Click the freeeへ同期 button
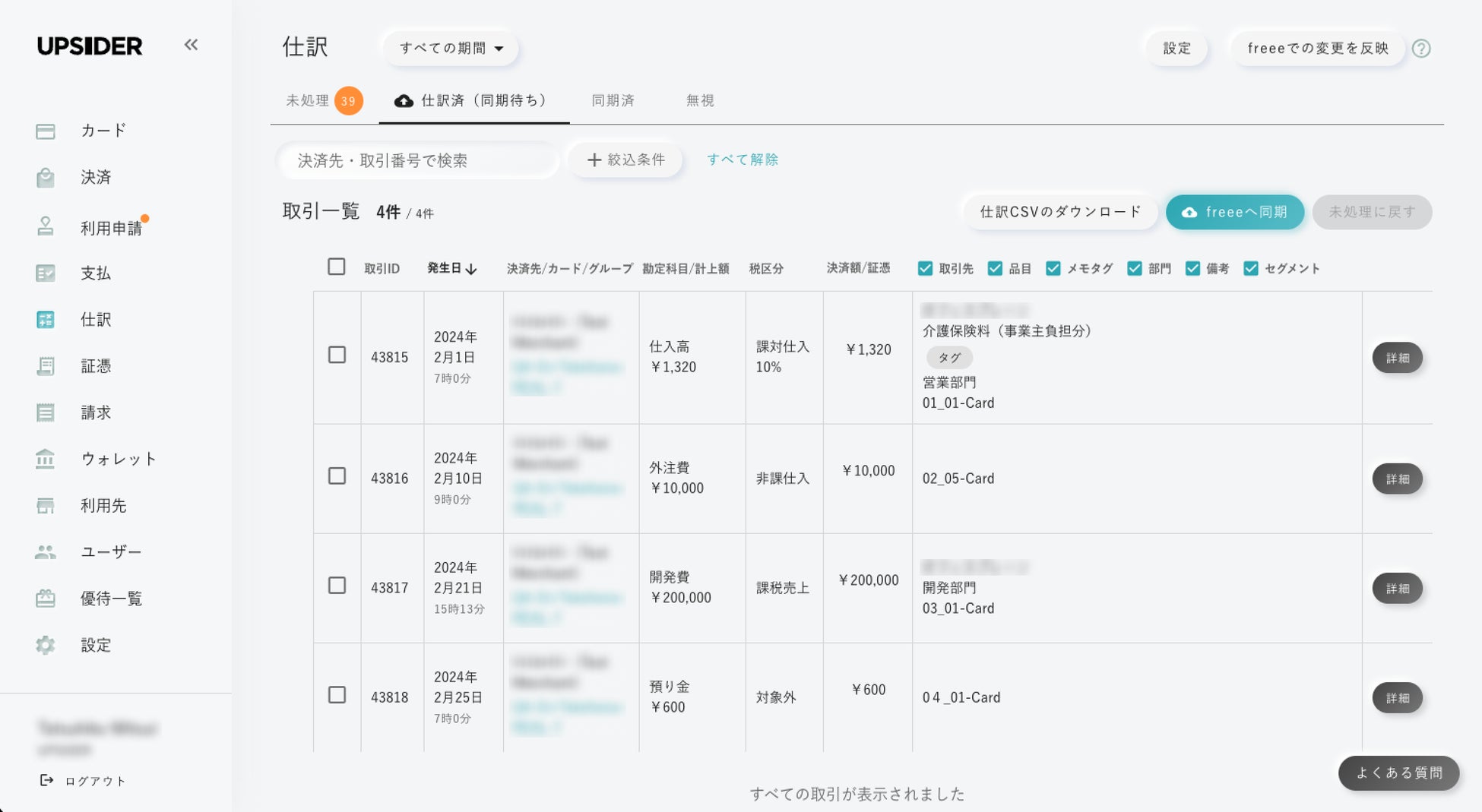Image resolution: width=1482 pixels, height=812 pixels. [1235, 212]
